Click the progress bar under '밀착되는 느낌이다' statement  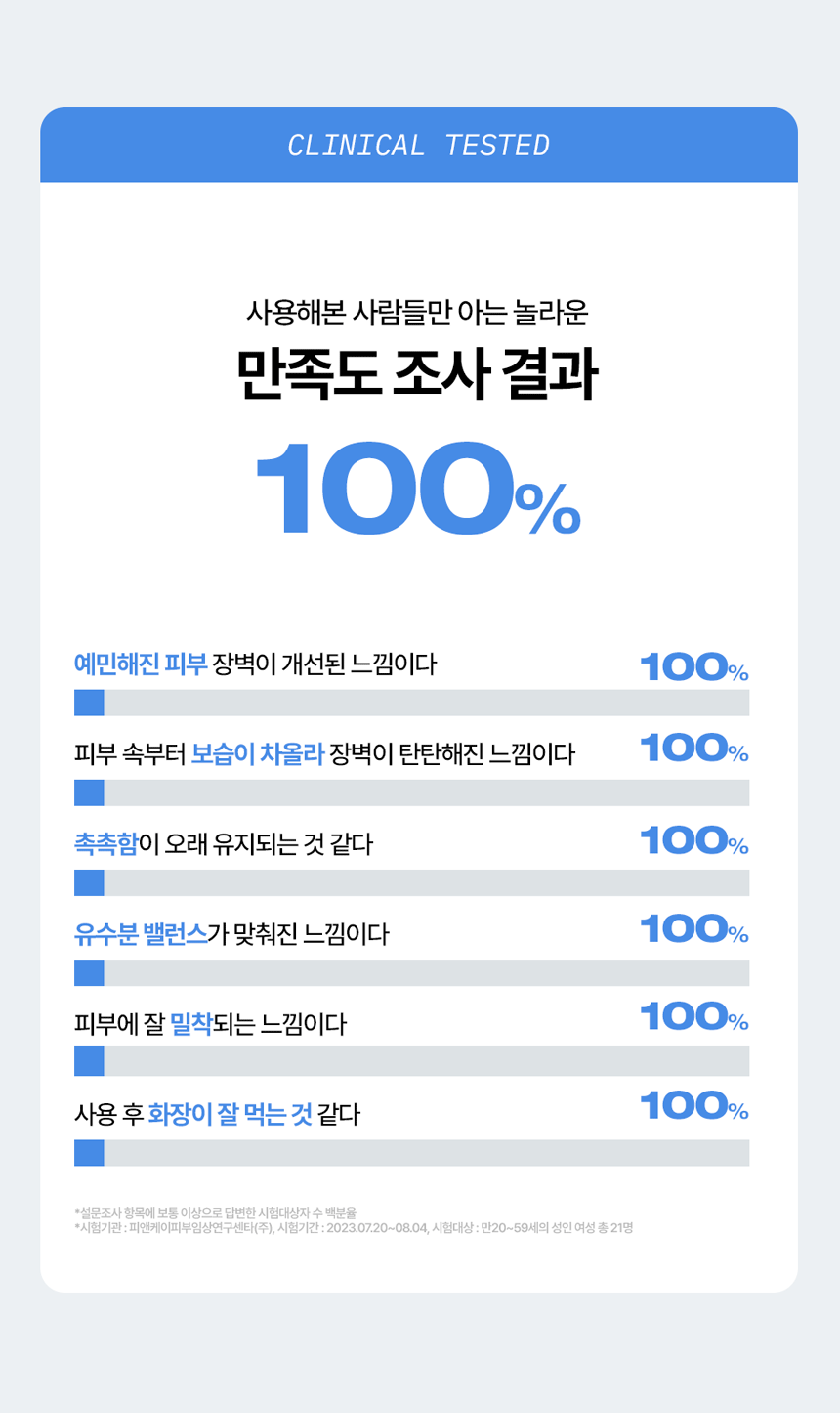pyautogui.click(x=411, y=1060)
